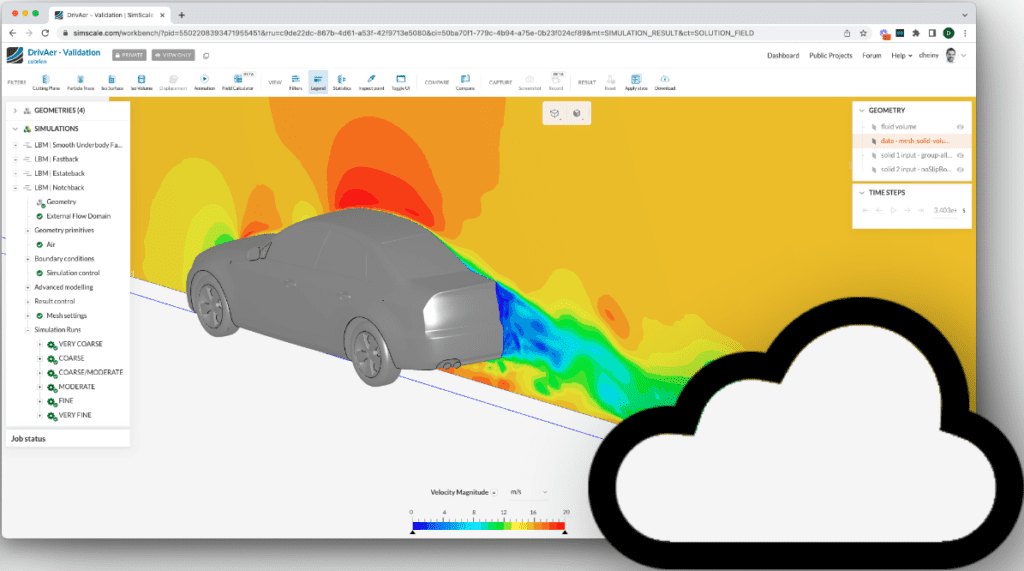The image size is (1024, 571).
Task: Add an Iso Surface filter
Action: [112, 82]
